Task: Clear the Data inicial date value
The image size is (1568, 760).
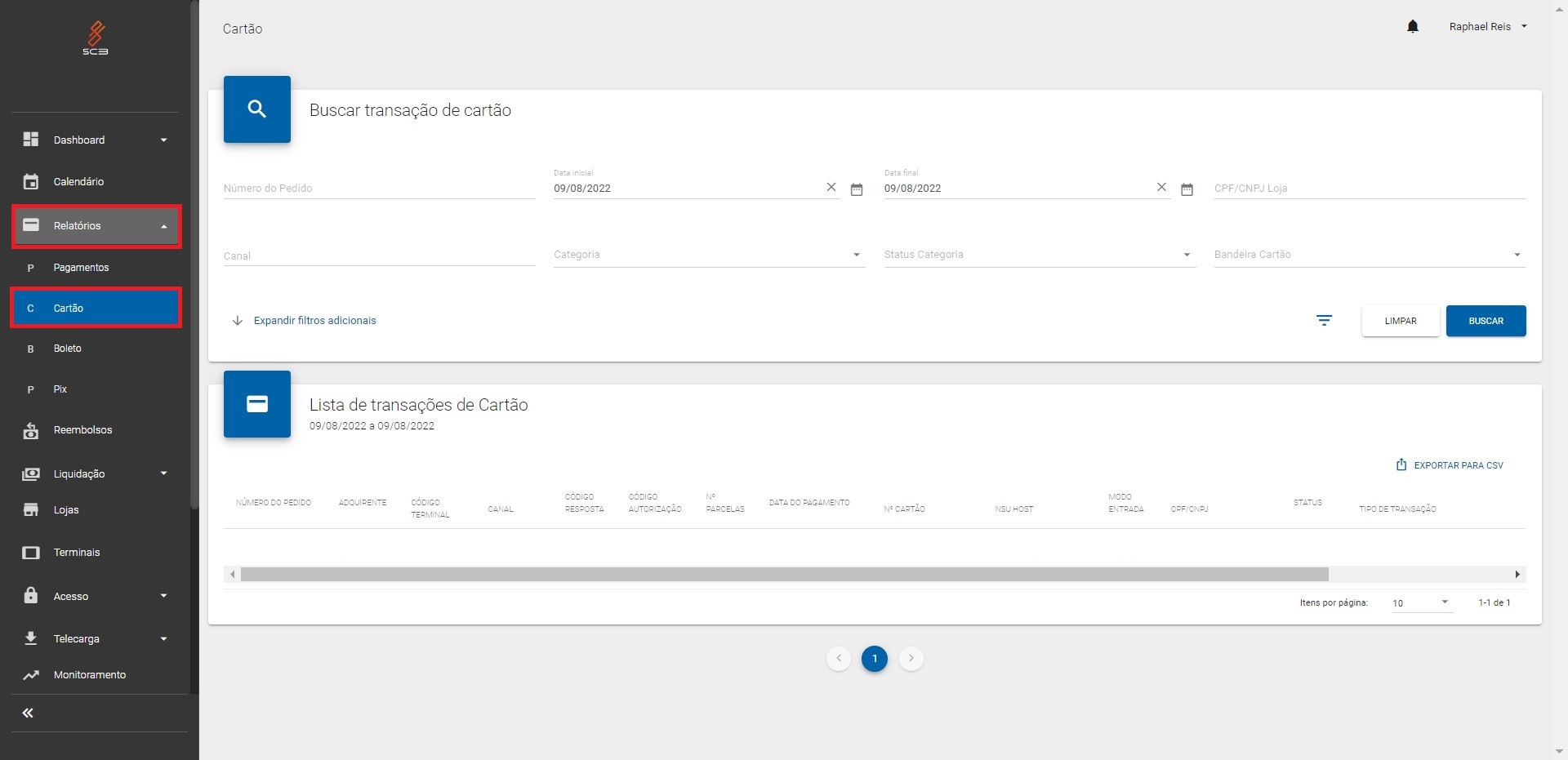Action: click(831, 188)
